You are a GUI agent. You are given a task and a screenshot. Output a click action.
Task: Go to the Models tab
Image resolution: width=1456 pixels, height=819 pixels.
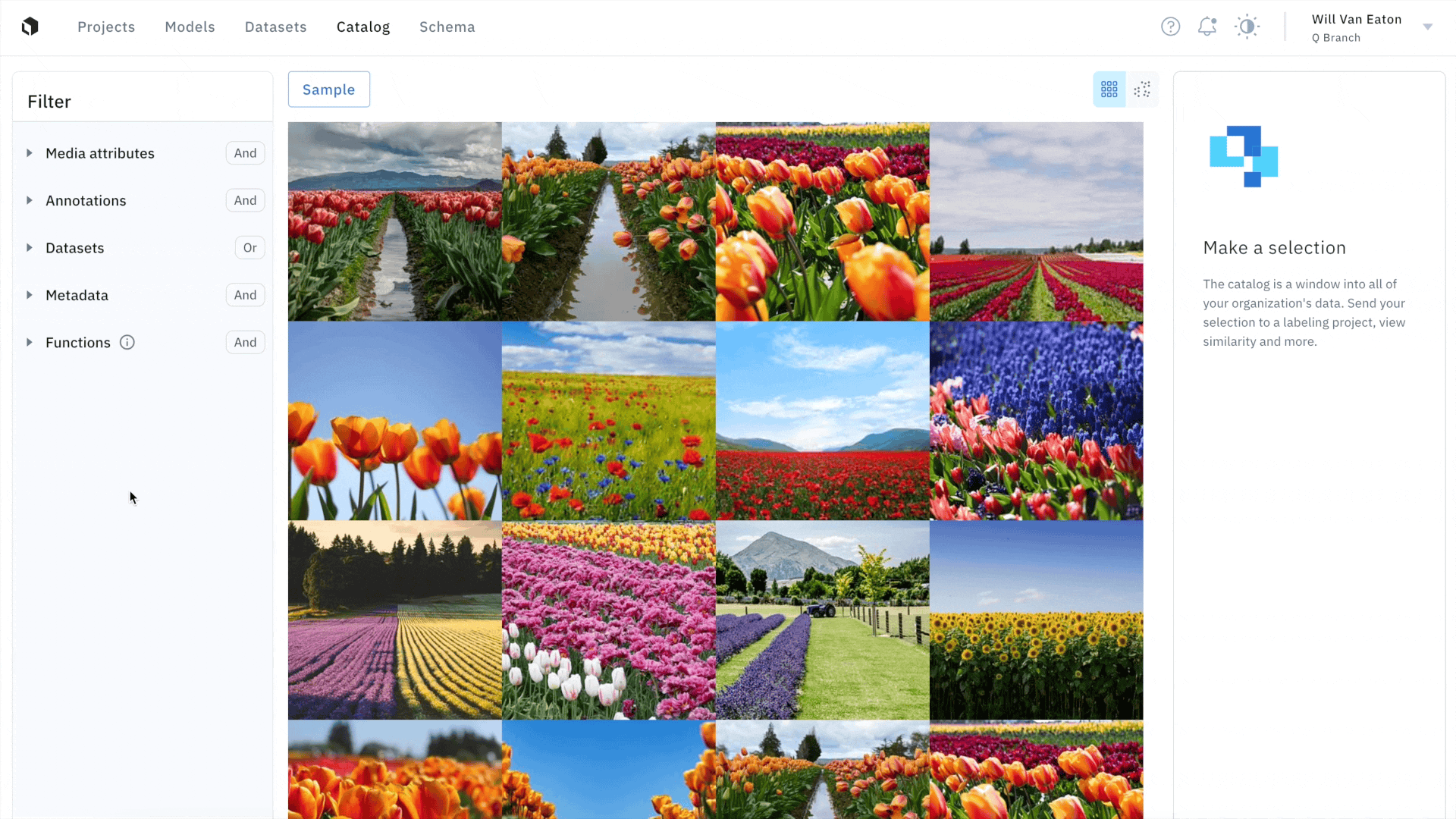pos(190,27)
